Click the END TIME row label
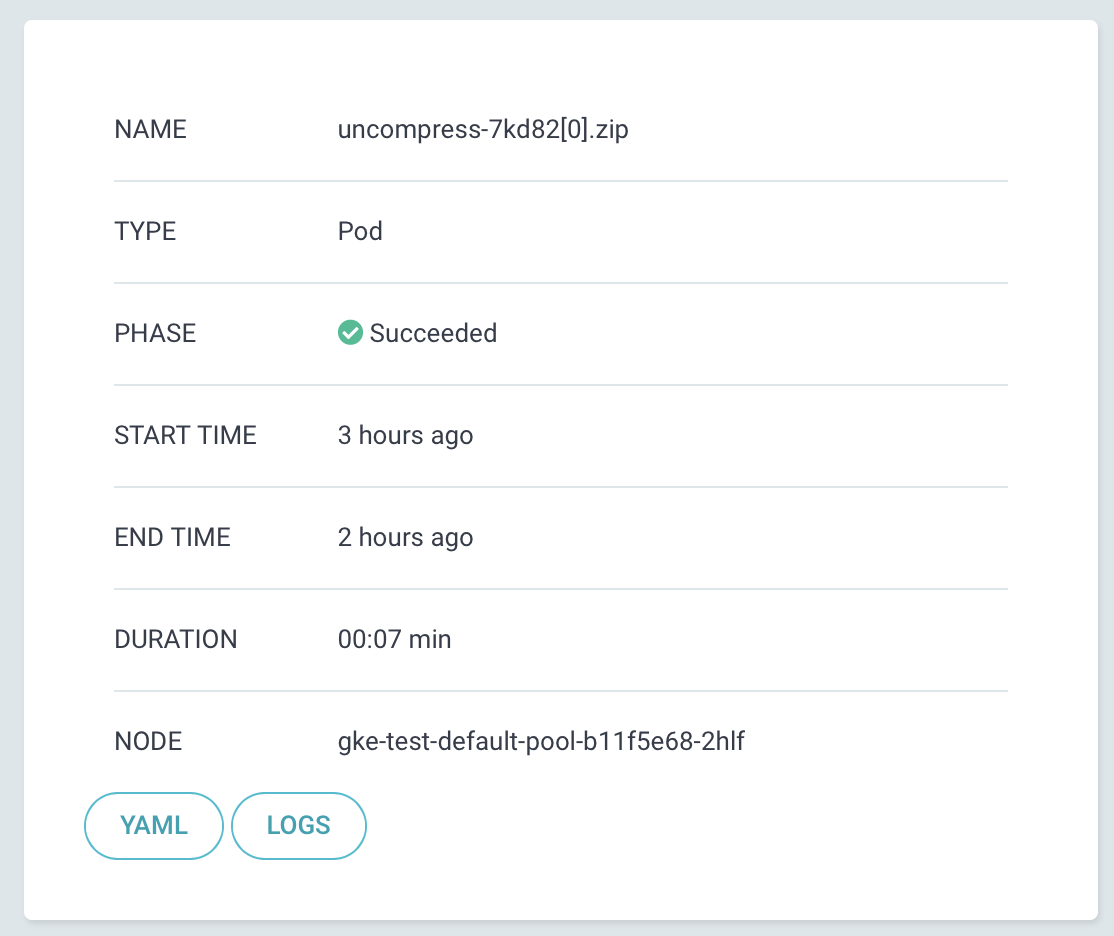 tap(172, 537)
